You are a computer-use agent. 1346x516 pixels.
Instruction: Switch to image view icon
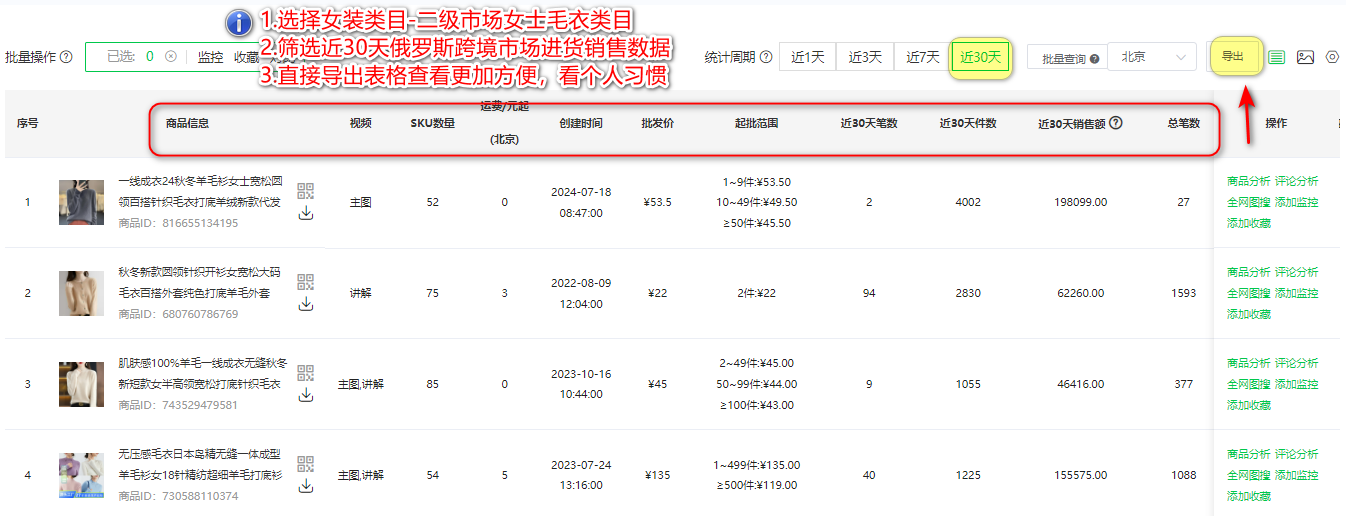point(1305,57)
